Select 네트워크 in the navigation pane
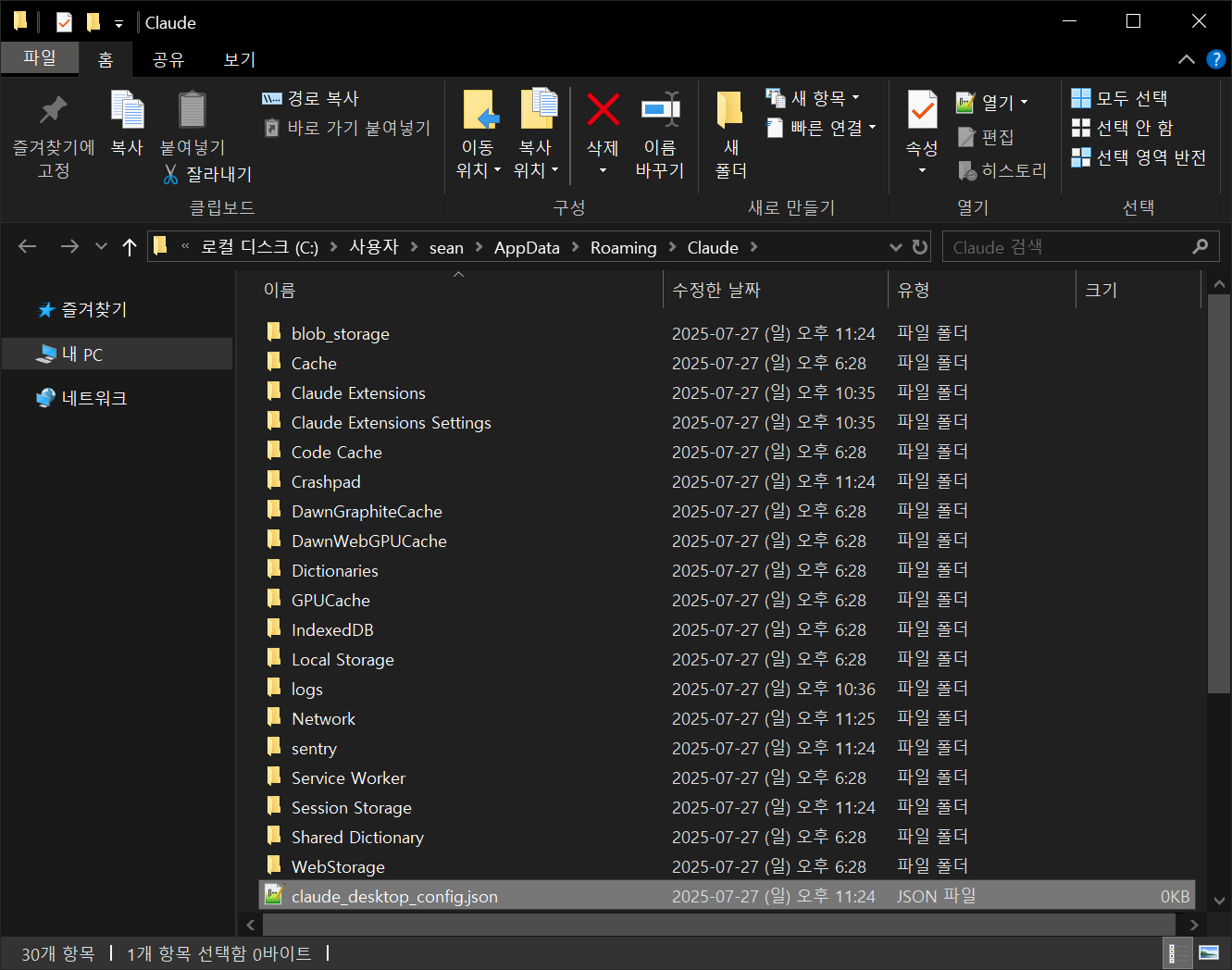 (x=93, y=399)
